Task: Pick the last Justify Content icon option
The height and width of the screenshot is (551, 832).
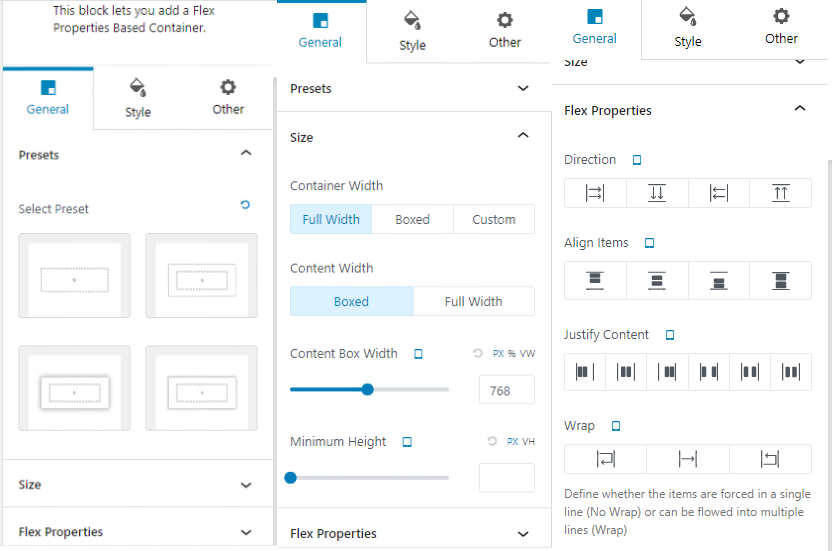Action: point(791,372)
